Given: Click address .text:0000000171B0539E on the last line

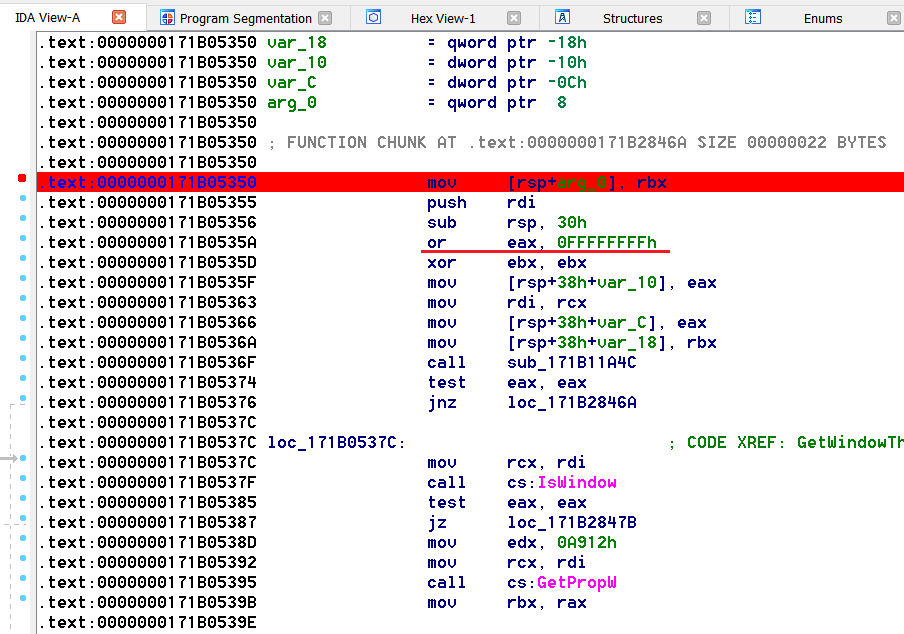Looking at the screenshot, I should [x=148, y=622].
